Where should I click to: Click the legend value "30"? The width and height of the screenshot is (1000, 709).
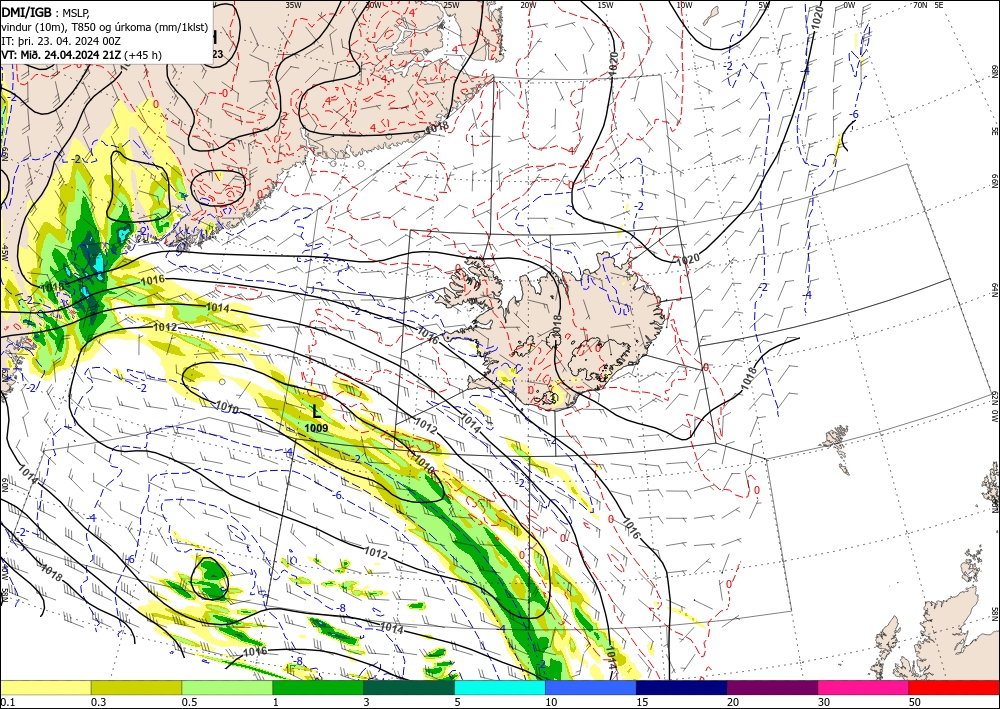825,702
